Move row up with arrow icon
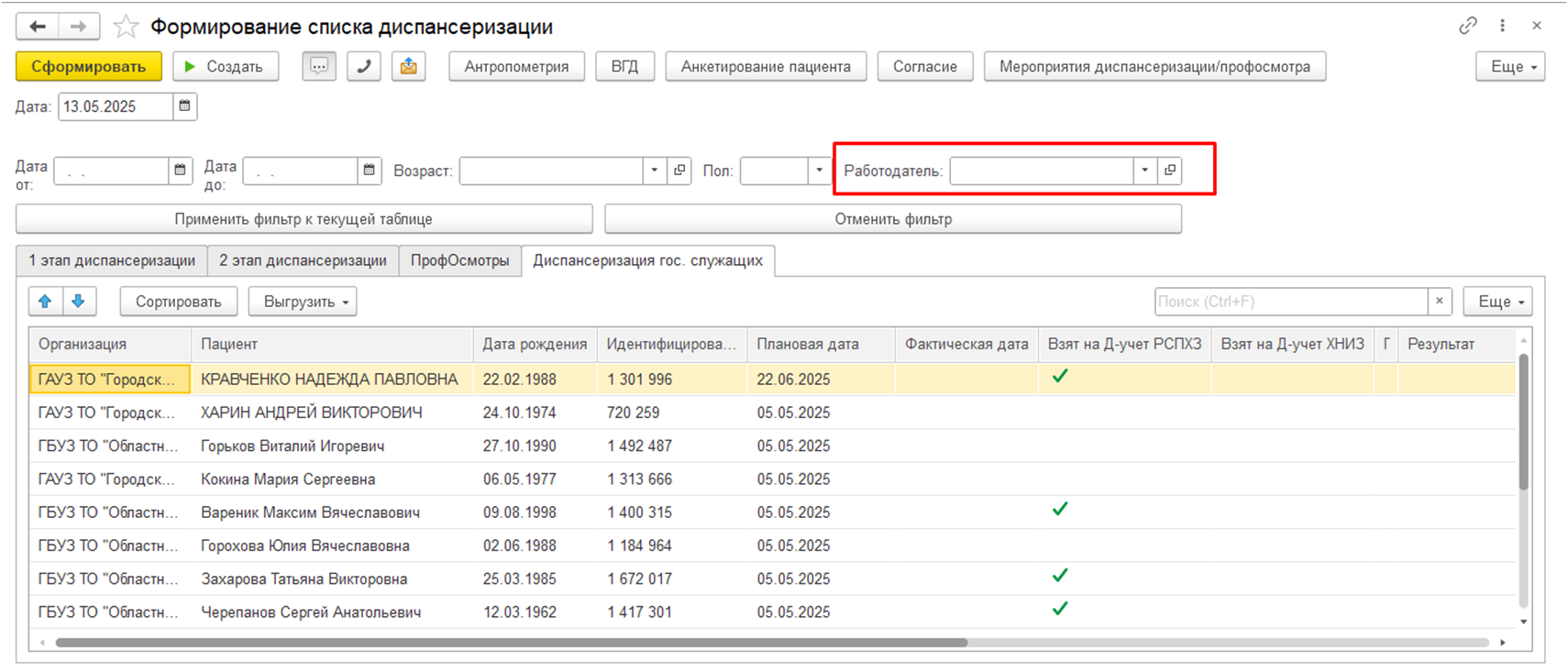The image size is (1568, 672). click(45, 301)
